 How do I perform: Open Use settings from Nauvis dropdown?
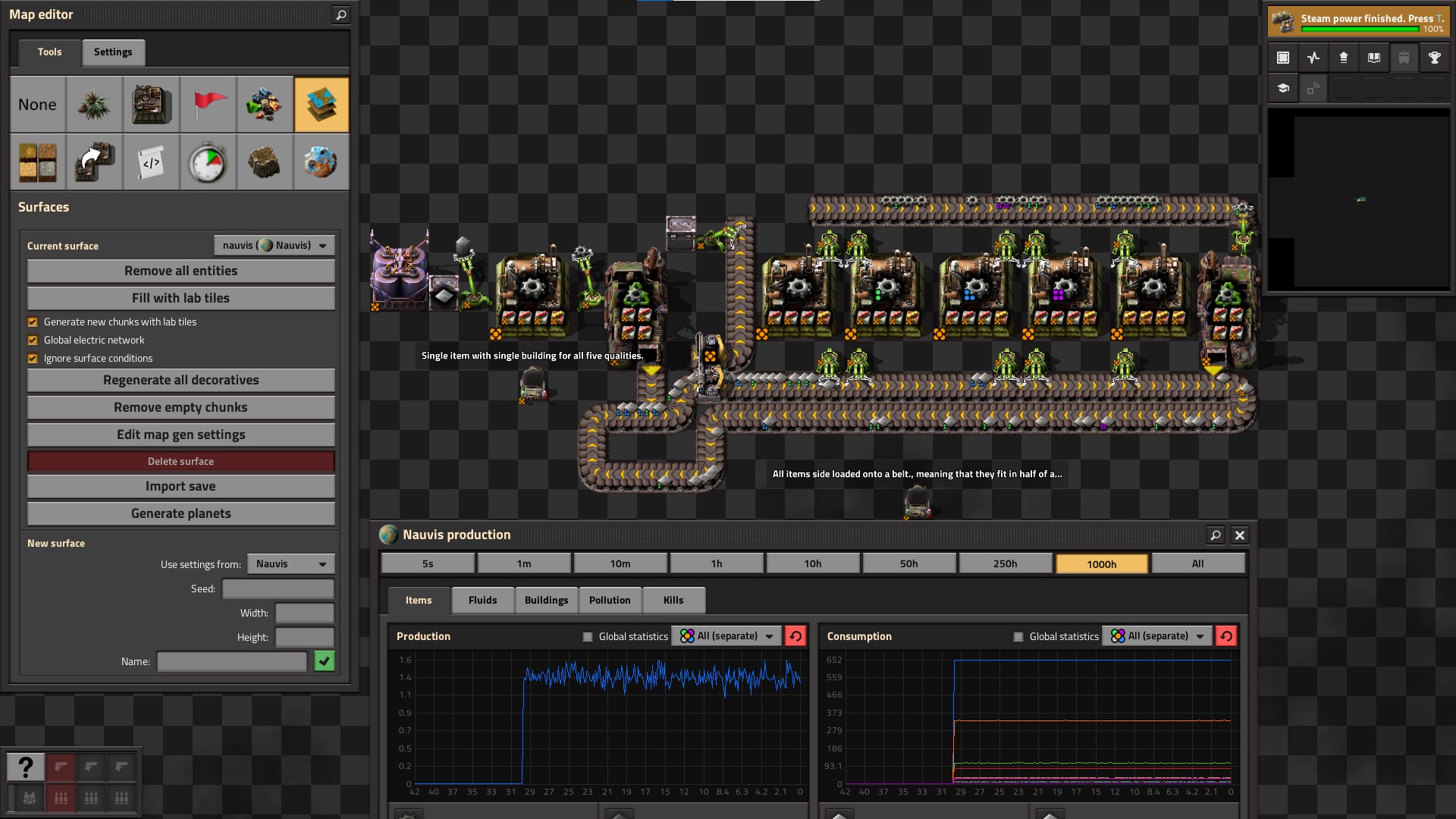click(291, 564)
